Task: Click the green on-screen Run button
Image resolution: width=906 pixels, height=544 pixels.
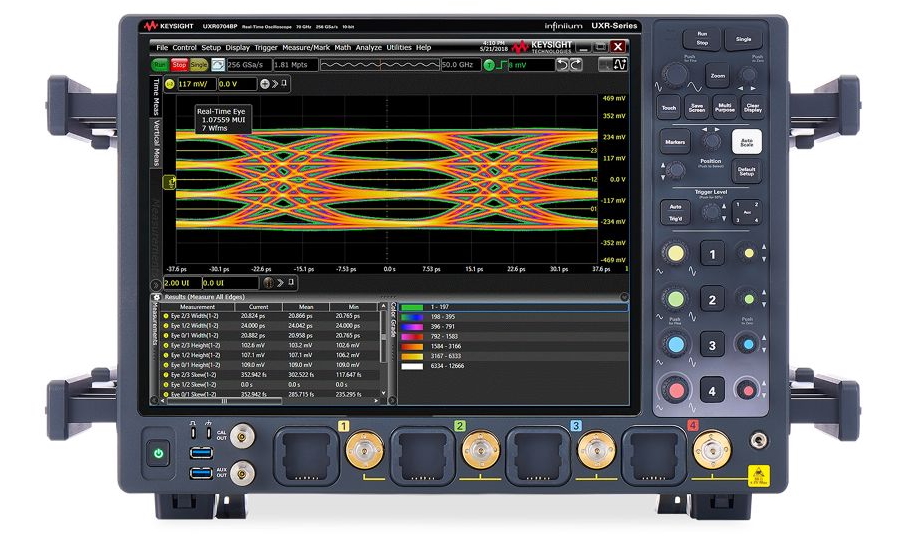Action: pyautogui.click(x=159, y=65)
